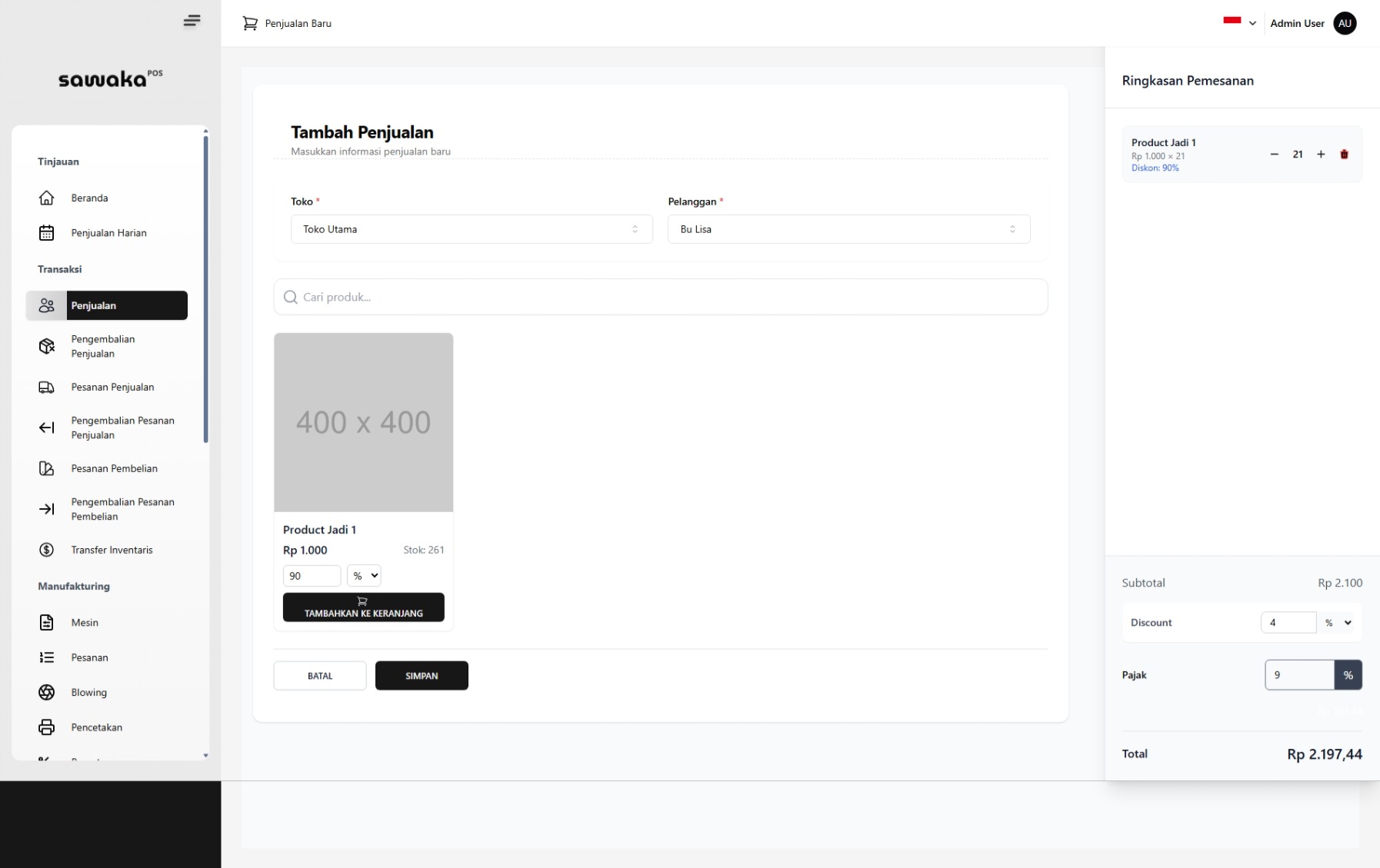Open the Pelanggan Bu Lisa dropdown

click(x=848, y=229)
